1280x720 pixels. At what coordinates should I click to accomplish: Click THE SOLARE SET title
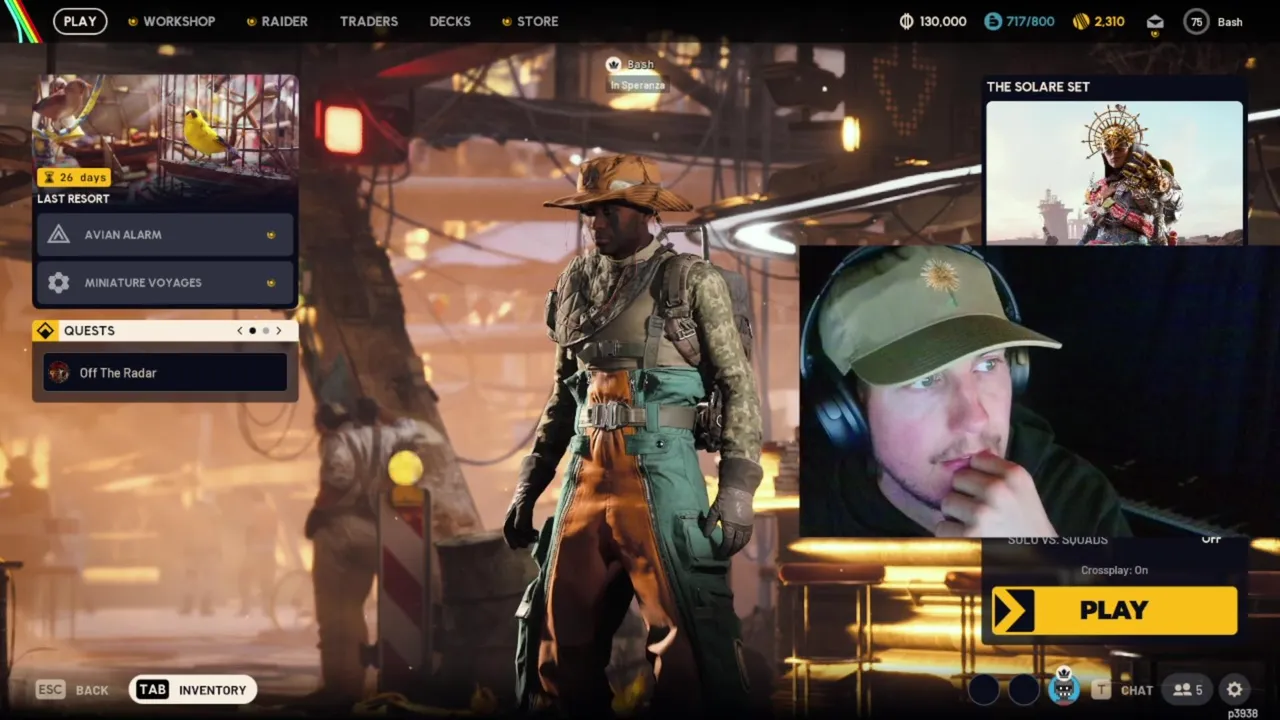pos(1038,87)
